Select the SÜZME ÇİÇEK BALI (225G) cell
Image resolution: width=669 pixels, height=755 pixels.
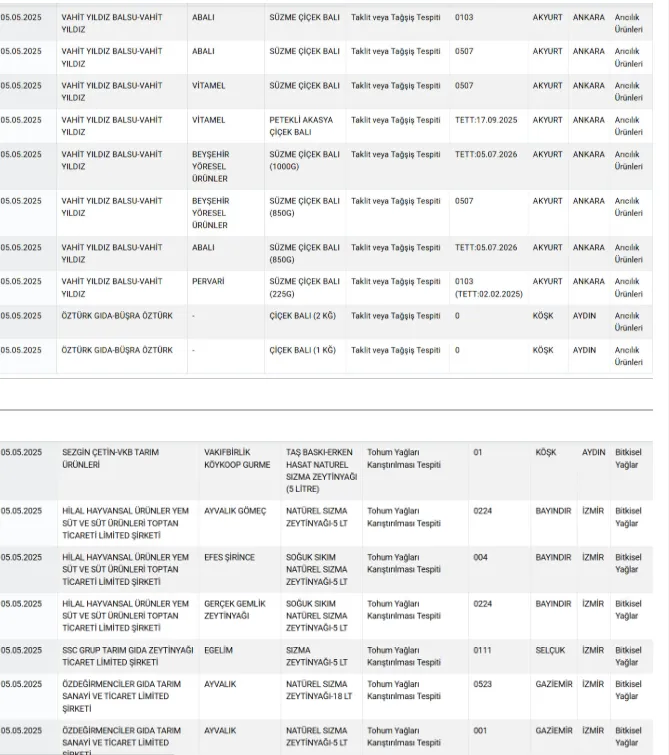click(304, 288)
